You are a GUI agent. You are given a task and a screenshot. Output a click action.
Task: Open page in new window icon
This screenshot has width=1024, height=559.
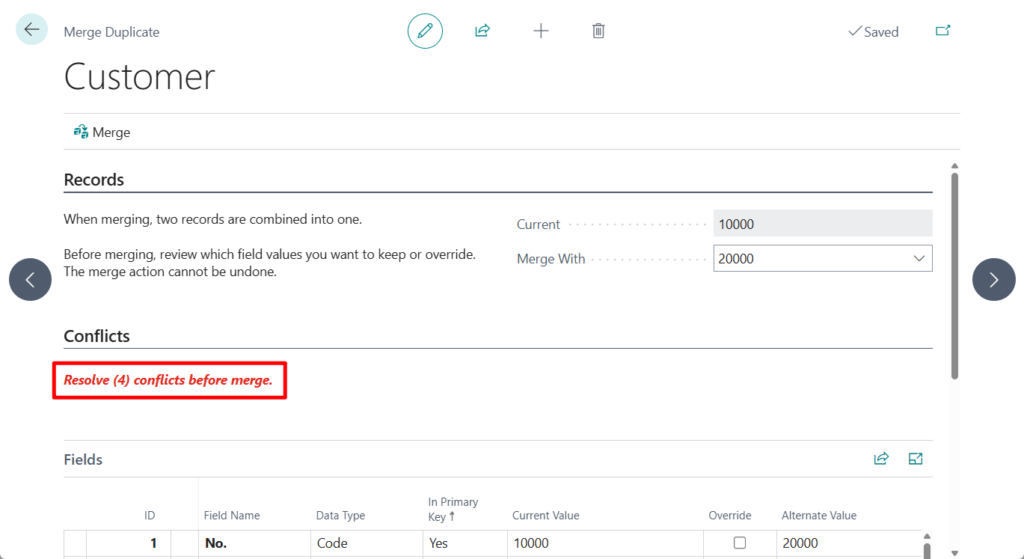[942, 31]
